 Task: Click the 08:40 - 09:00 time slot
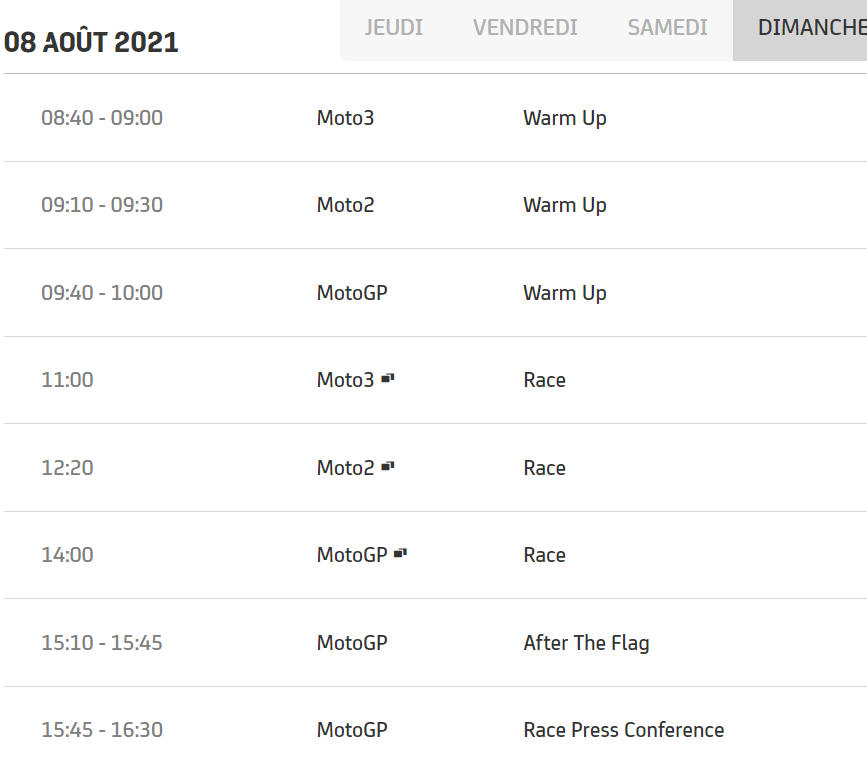(x=102, y=118)
